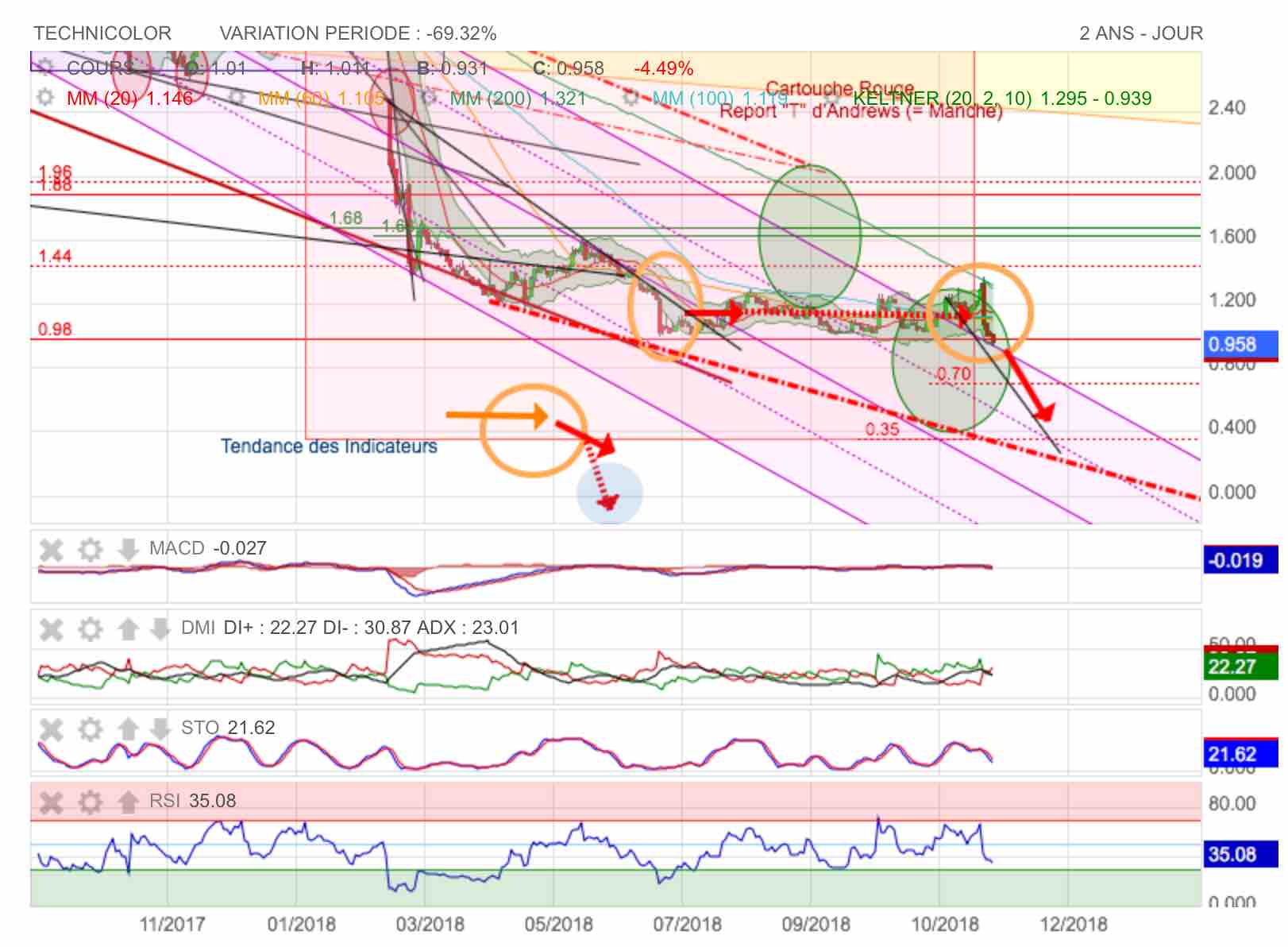The image size is (1288, 947).
Task: Click the STO 21.62 panel label
Action: pos(228,728)
